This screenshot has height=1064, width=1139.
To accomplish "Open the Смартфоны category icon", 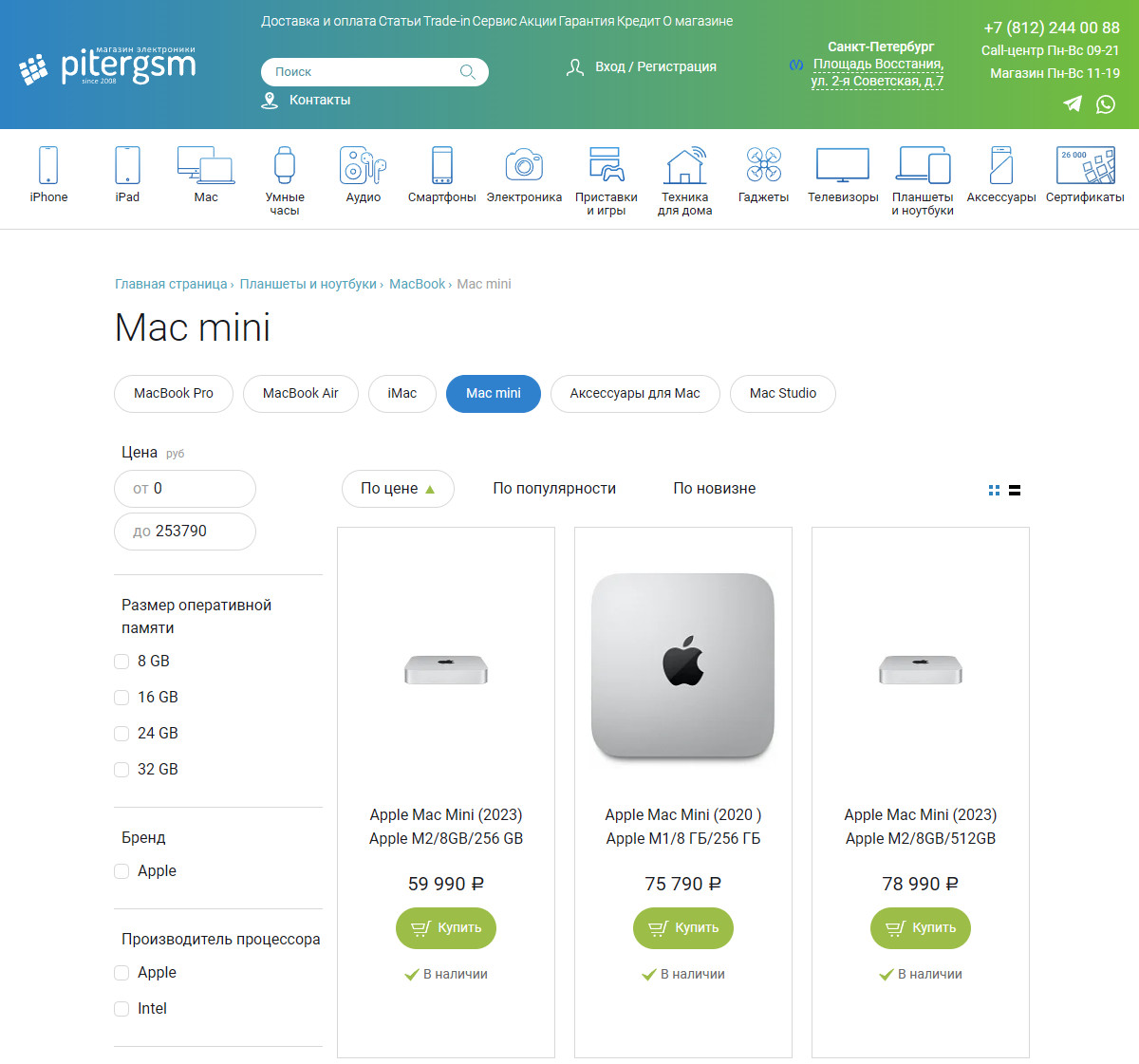I will pyautogui.click(x=442, y=165).
